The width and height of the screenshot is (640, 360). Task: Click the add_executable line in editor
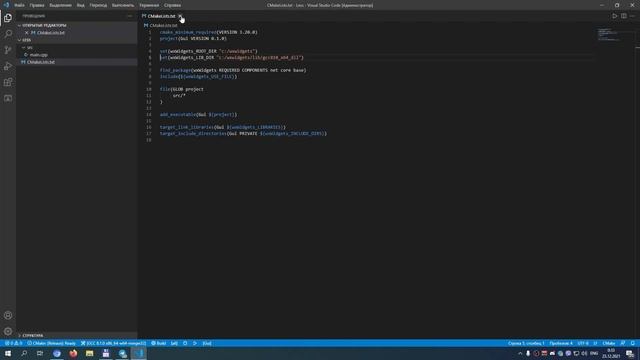(x=198, y=115)
